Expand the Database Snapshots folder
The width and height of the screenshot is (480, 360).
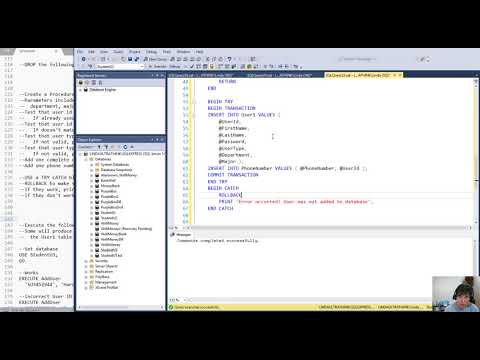click(x=92, y=170)
